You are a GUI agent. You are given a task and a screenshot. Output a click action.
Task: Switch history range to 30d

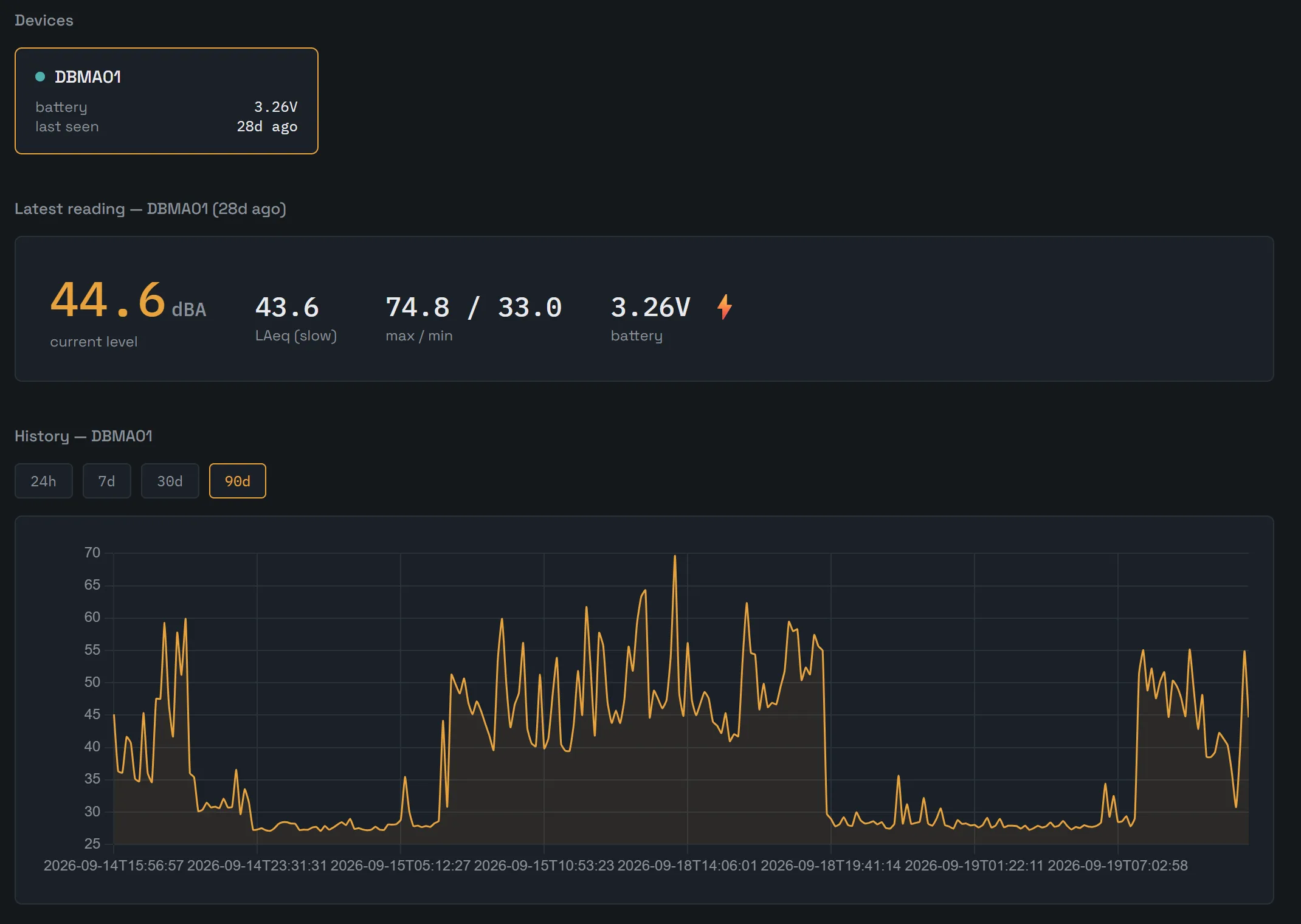pyautogui.click(x=170, y=481)
